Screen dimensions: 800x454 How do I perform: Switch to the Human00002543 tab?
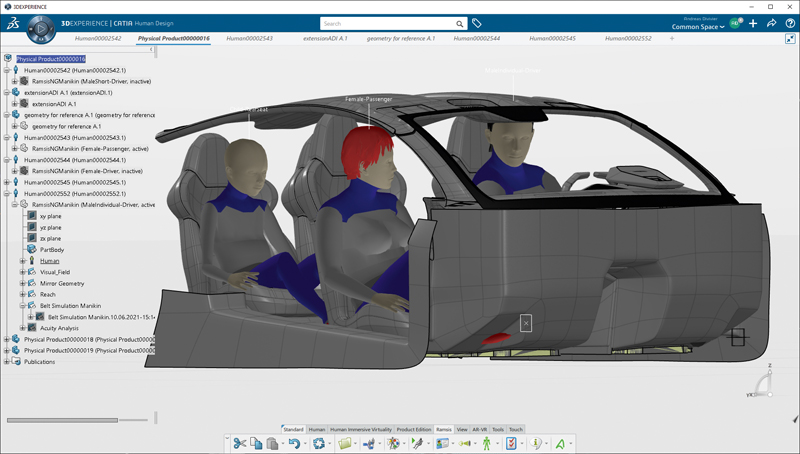[250, 39]
